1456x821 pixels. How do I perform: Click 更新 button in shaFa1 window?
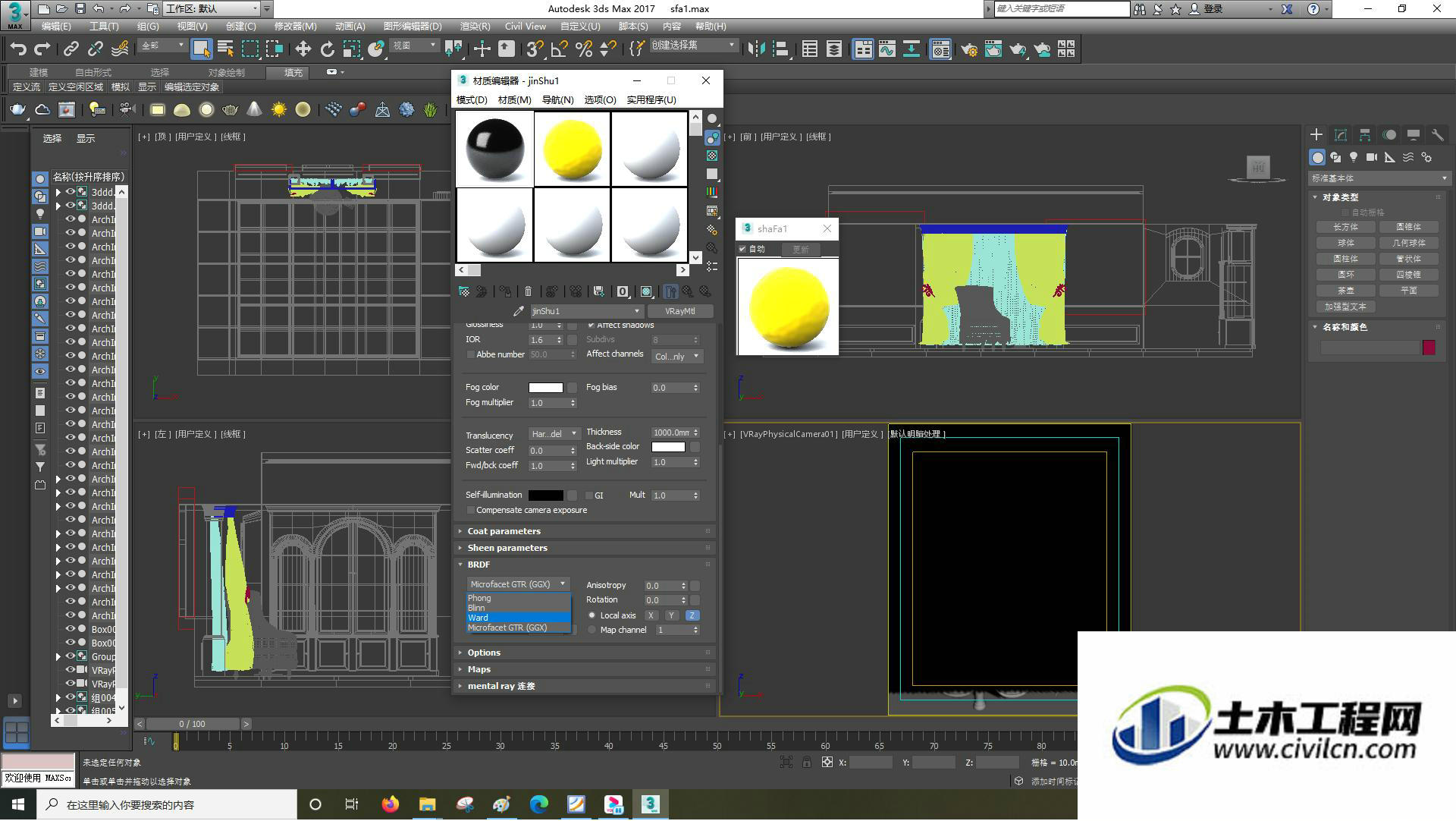coord(801,249)
